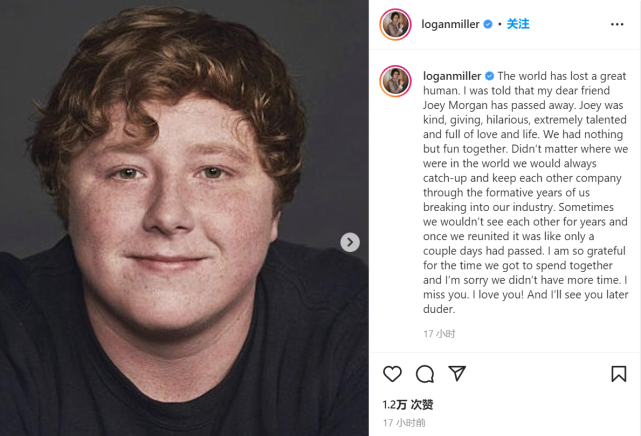The width and height of the screenshot is (641, 436).
Task: Click the 17 小时 time under the caption
Action: pos(439,333)
